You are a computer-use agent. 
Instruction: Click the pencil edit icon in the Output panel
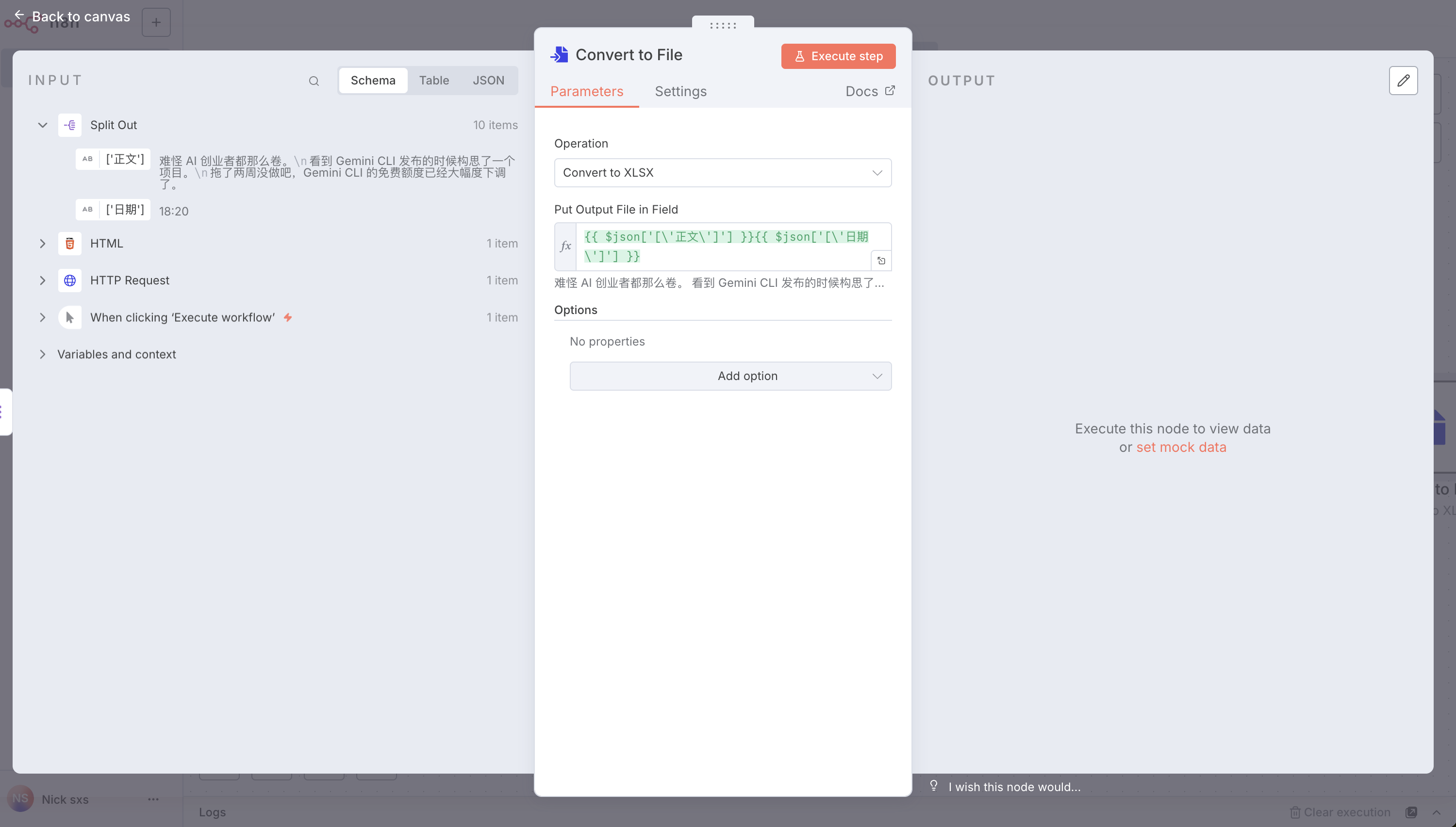pyautogui.click(x=1403, y=81)
